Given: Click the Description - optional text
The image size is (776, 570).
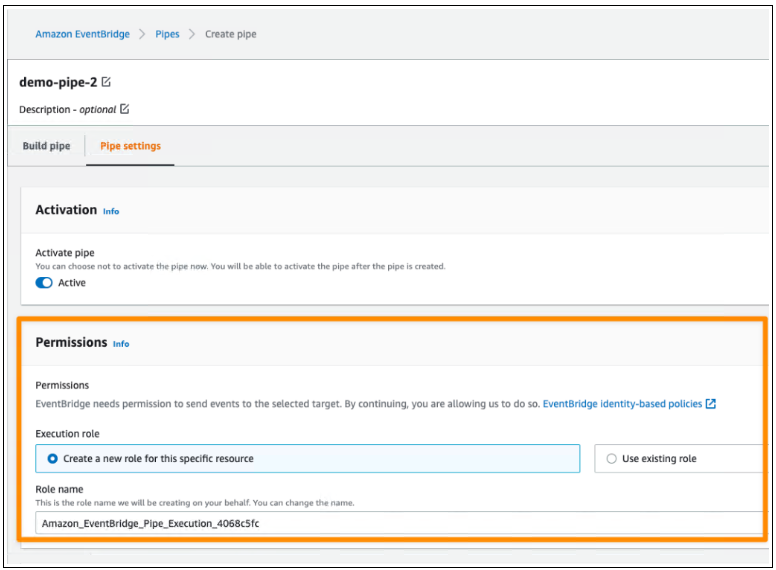Looking at the screenshot, I should coord(68,109).
